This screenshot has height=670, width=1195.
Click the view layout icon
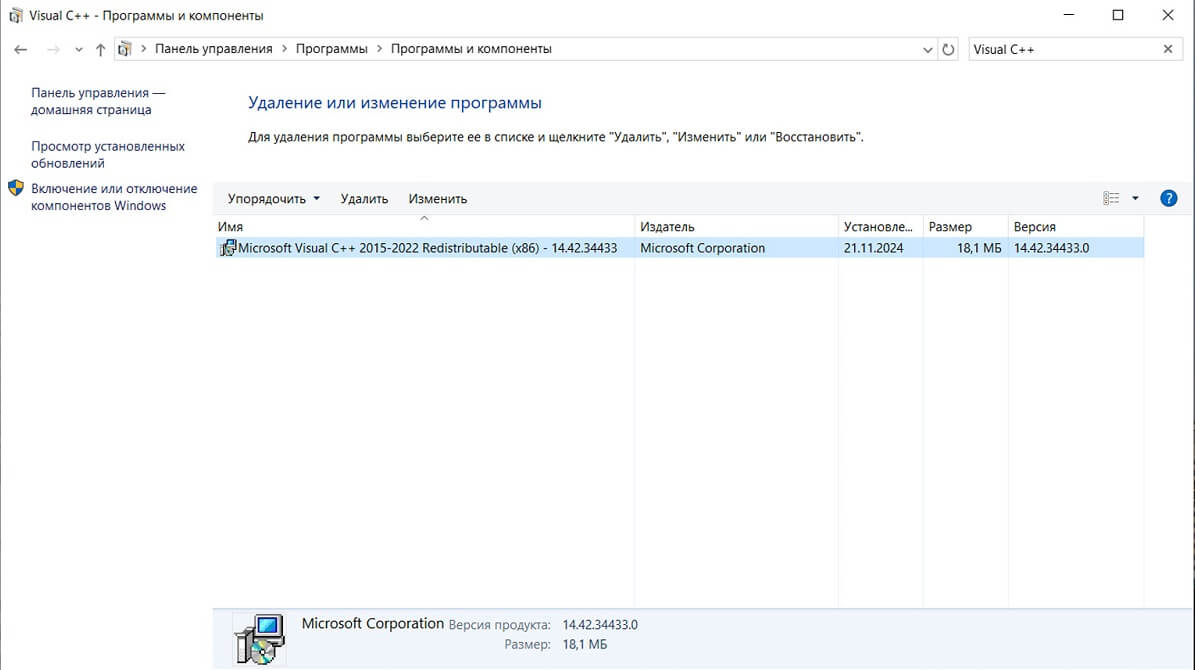click(x=1111, y=198)
